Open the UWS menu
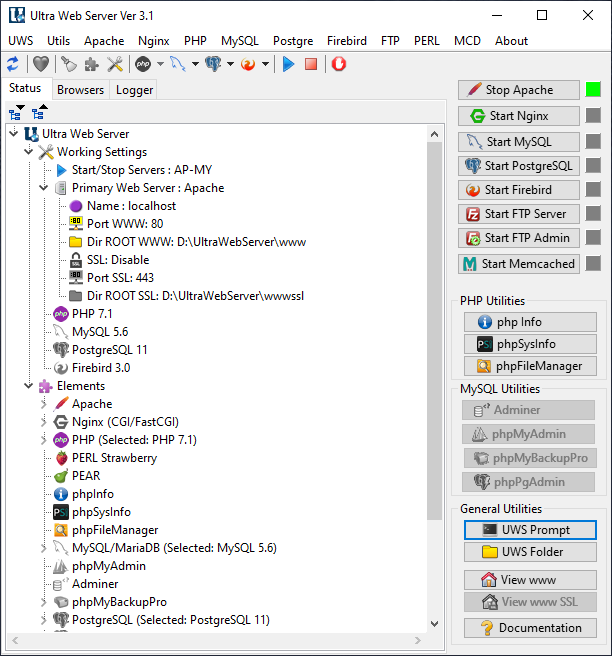Viewport: 612px width, 656px height. (20, 41)
